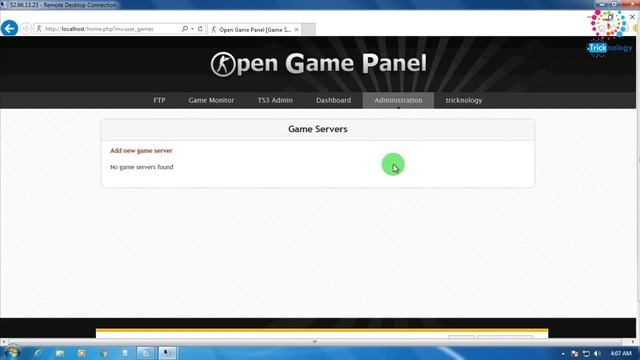Close the Open Game Panel browser tab

point(296,29)
